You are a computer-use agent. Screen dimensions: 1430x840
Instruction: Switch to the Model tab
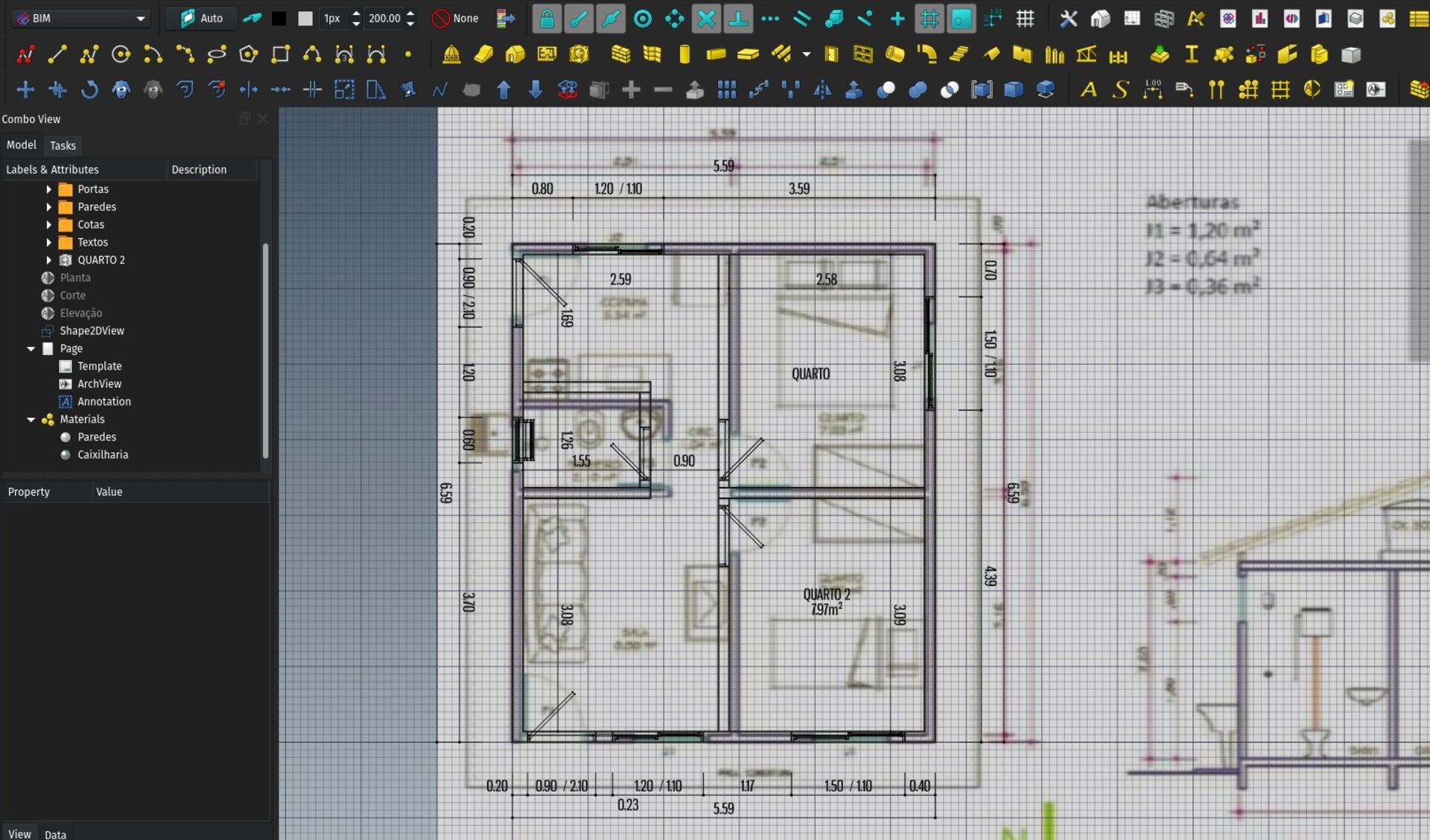coord(22,145)
